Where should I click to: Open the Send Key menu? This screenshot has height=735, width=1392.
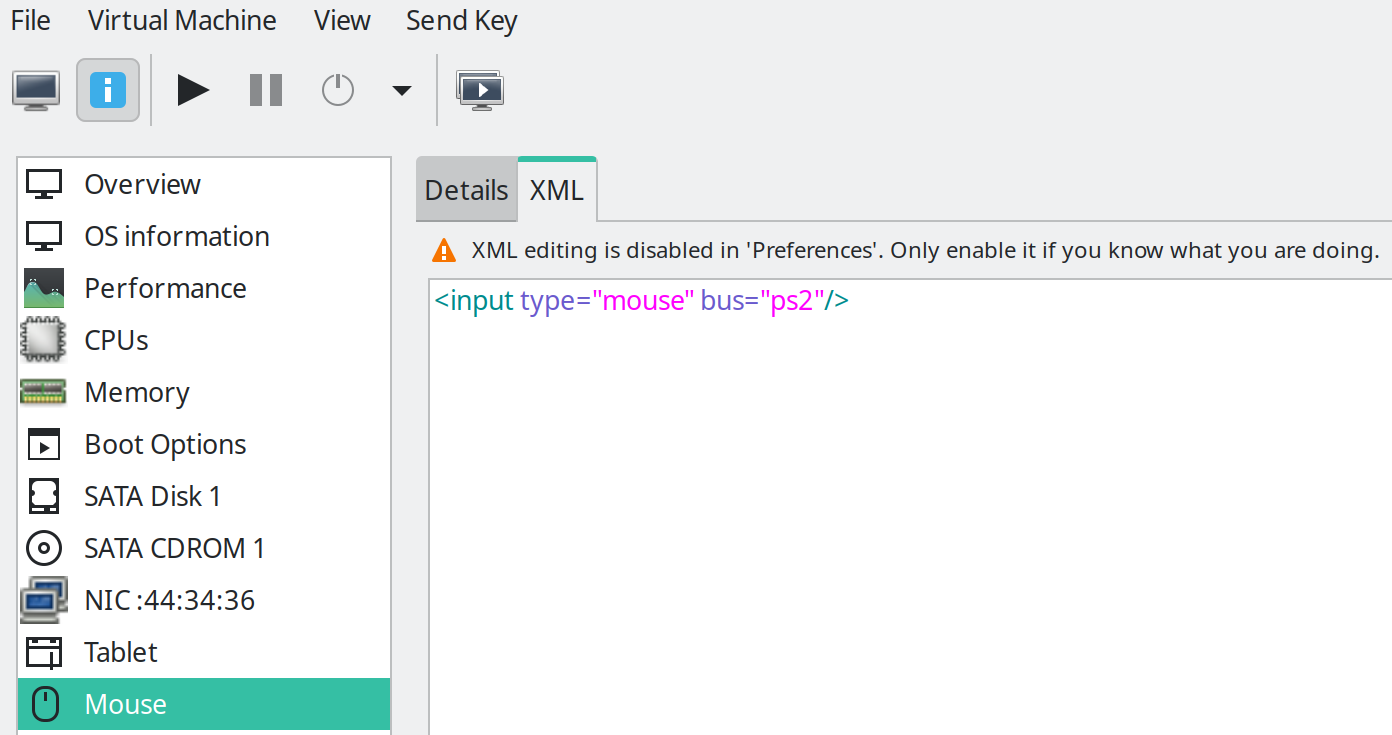coord(462,21)
